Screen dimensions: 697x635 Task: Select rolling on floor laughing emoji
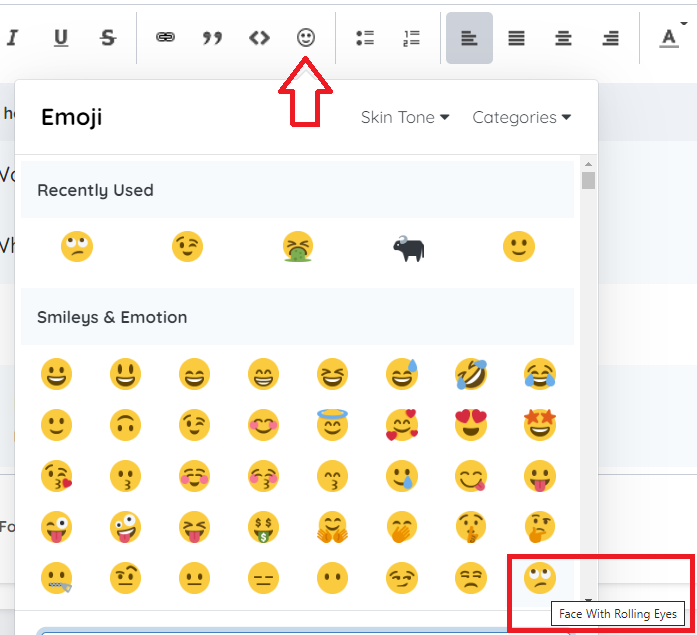(471, 374)
